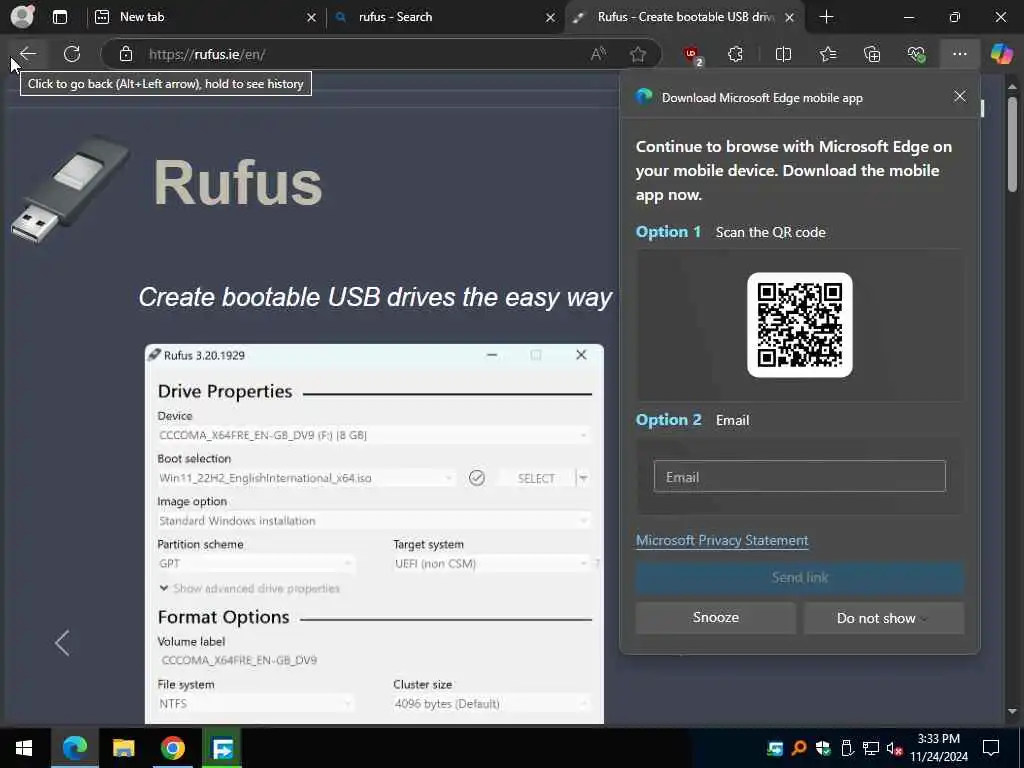
Task: Click Safely Remove Hardware tray icon
Action: 846,748
